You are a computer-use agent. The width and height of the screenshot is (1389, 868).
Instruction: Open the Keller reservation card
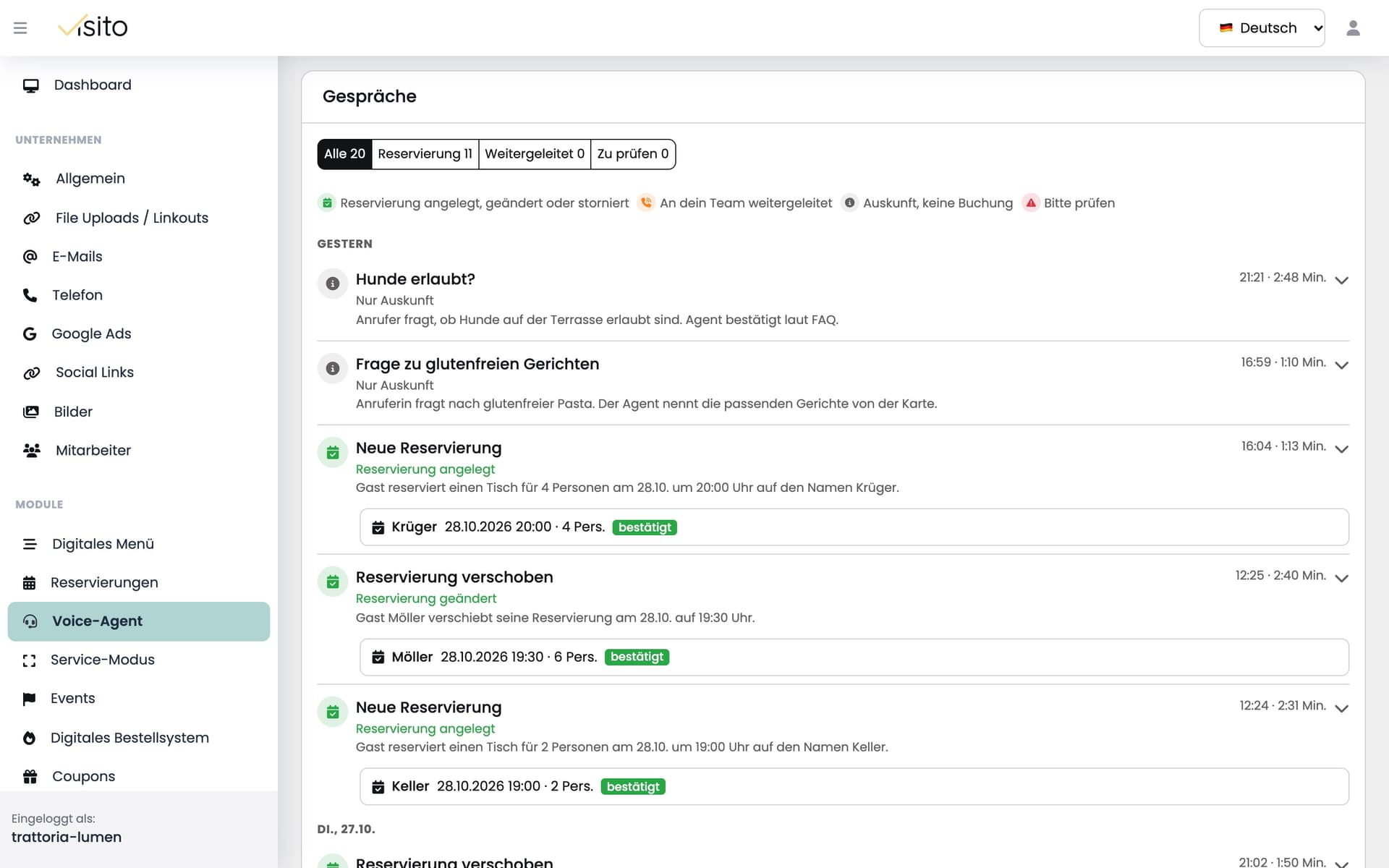tap(854, 786)
